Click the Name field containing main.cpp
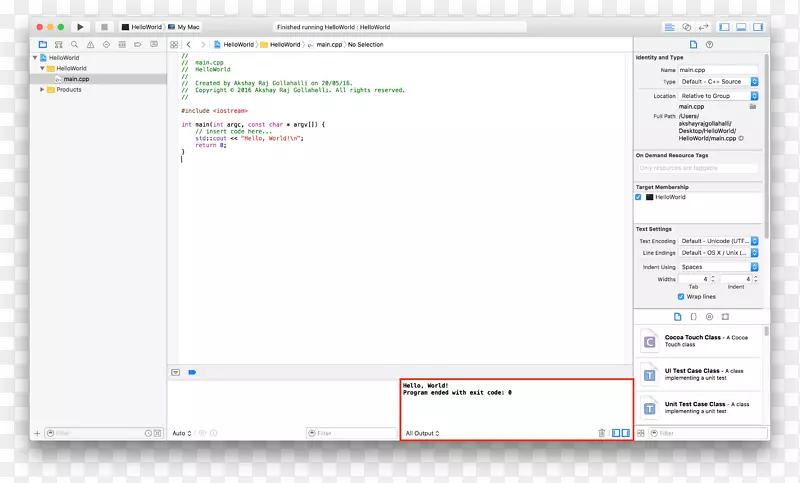 click(x=718, y=70)
